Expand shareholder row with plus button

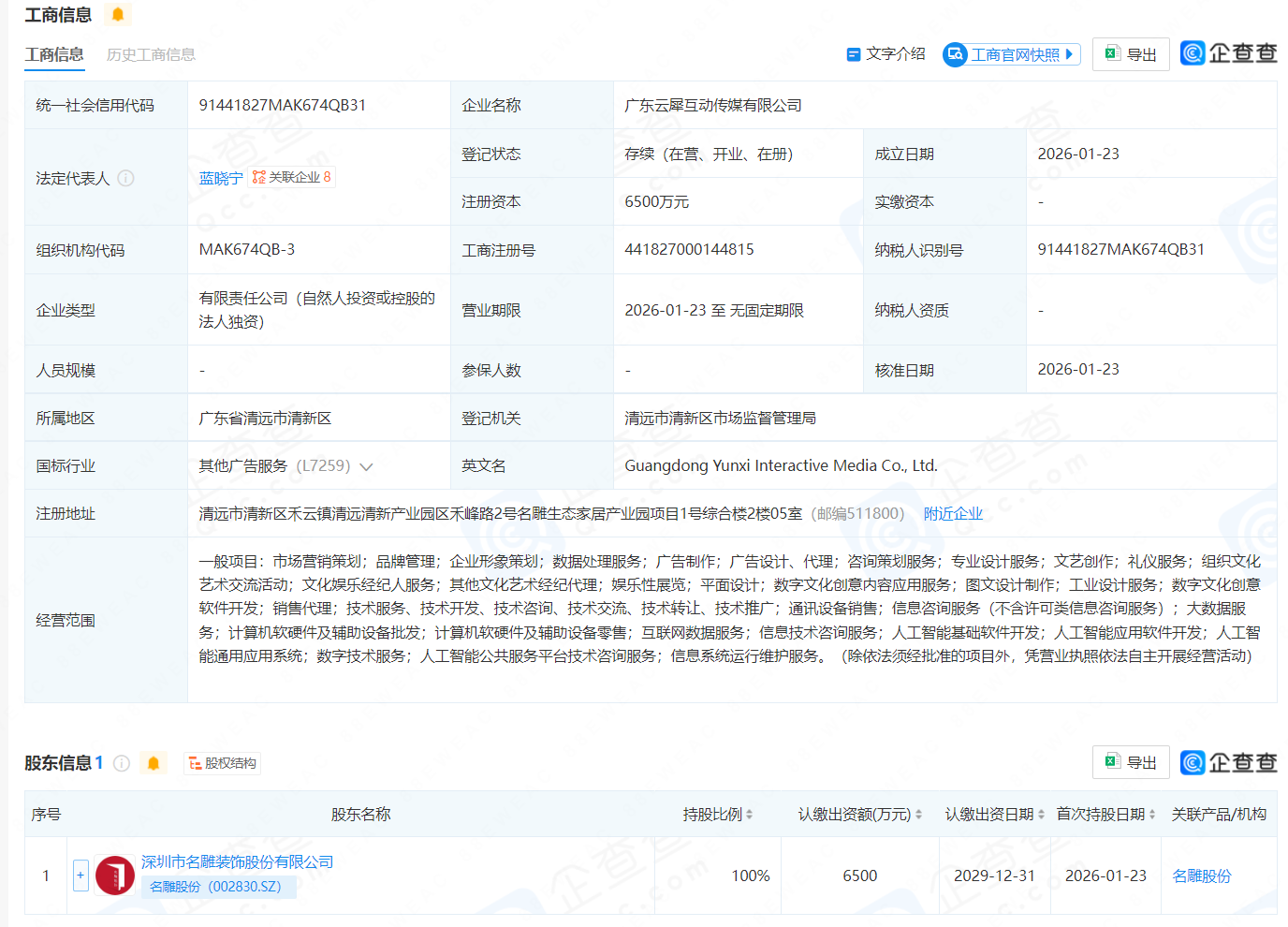(x=80, y=875)
